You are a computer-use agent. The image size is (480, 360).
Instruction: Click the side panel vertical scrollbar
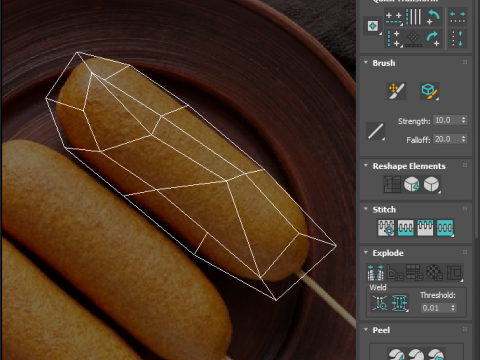(x=477, y=120)
